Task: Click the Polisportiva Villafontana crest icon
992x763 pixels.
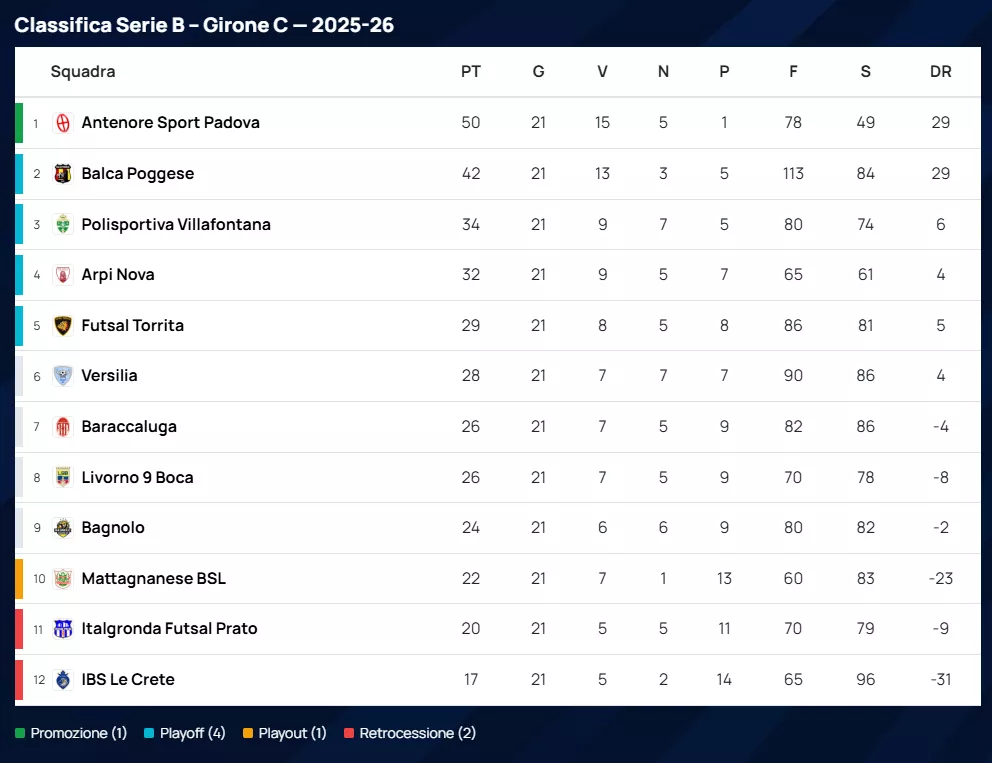Action: coord(63,224)
